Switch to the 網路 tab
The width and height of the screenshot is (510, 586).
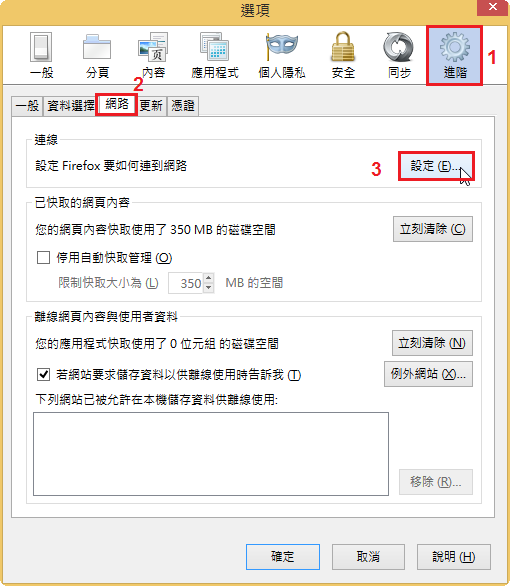[x=117, y=104]
